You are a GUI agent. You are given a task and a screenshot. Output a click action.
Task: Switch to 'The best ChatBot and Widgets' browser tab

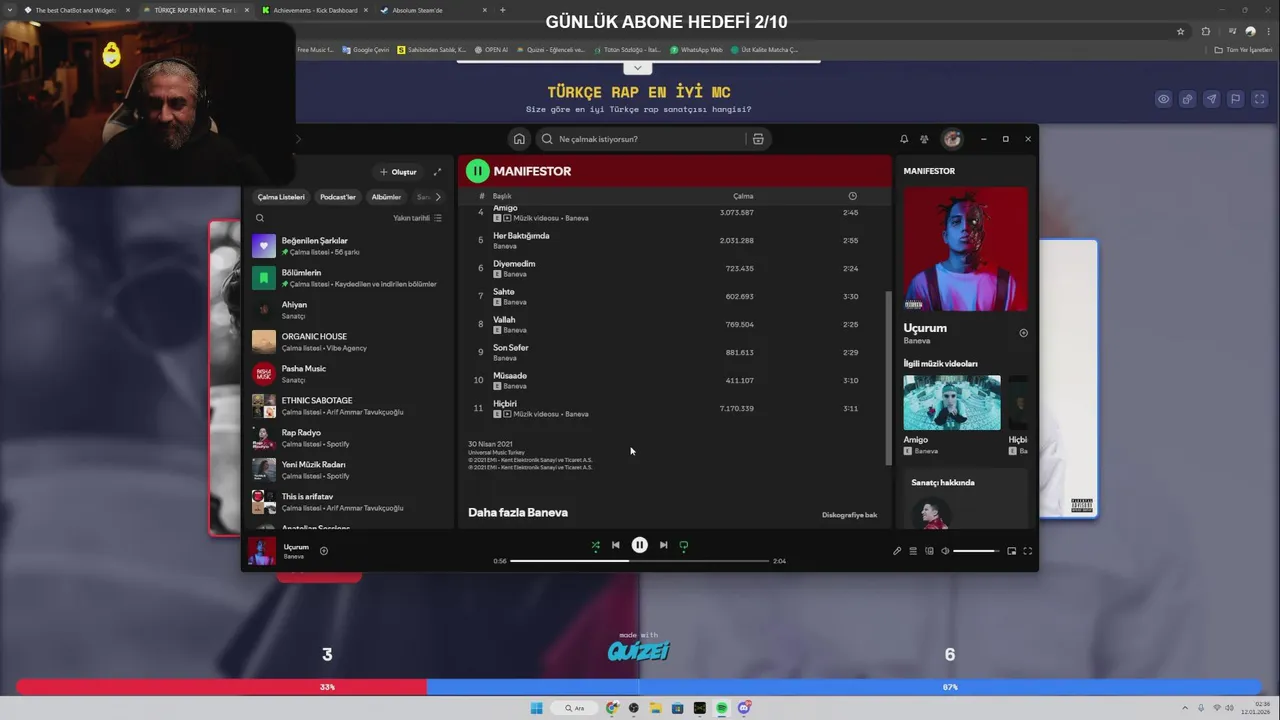[x=77, y=10]
